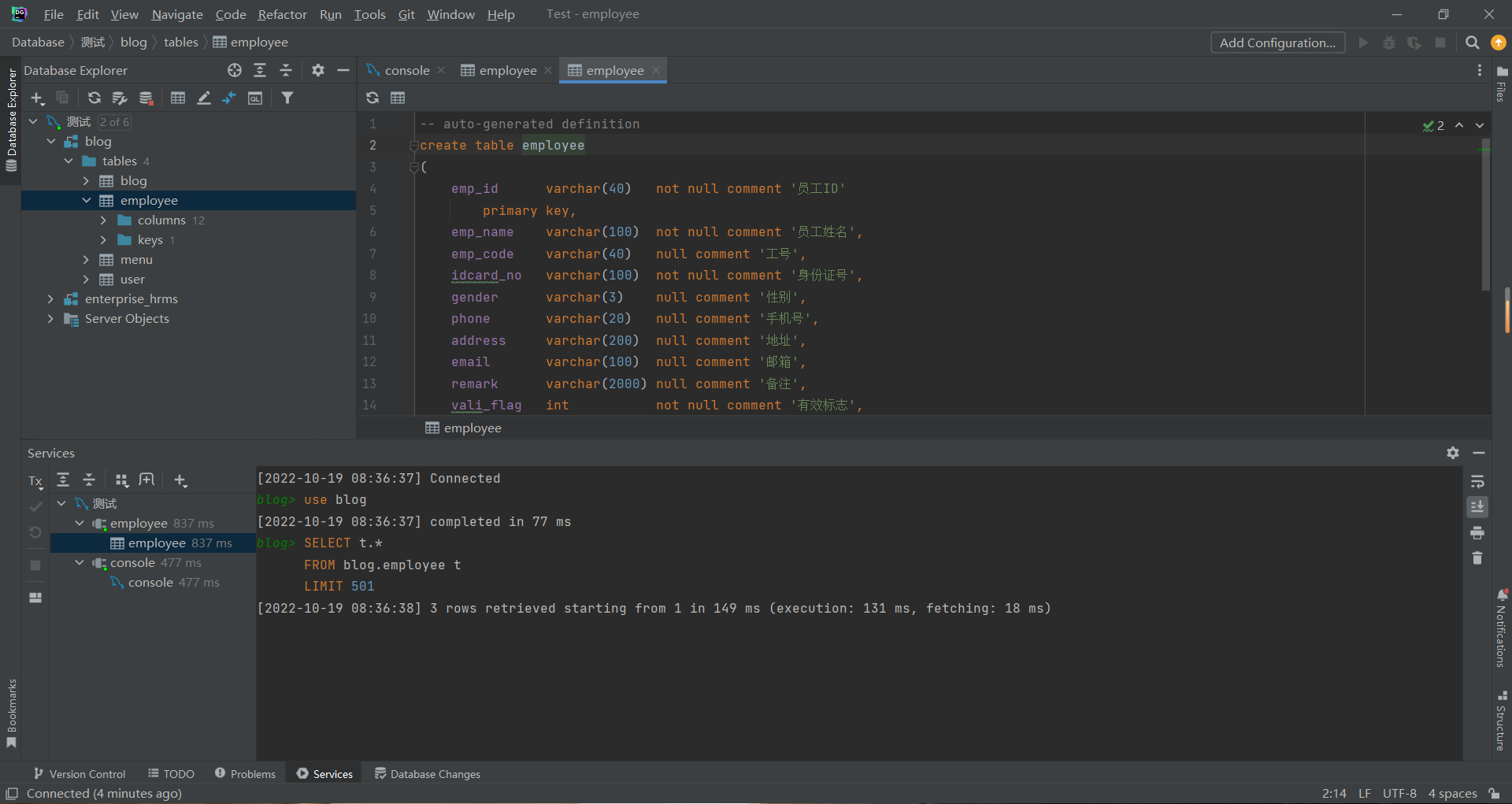Click the Duplicate icon in Database Explorer toolbar
This screenshot has width=1512, height=804.
click(62, 98)
